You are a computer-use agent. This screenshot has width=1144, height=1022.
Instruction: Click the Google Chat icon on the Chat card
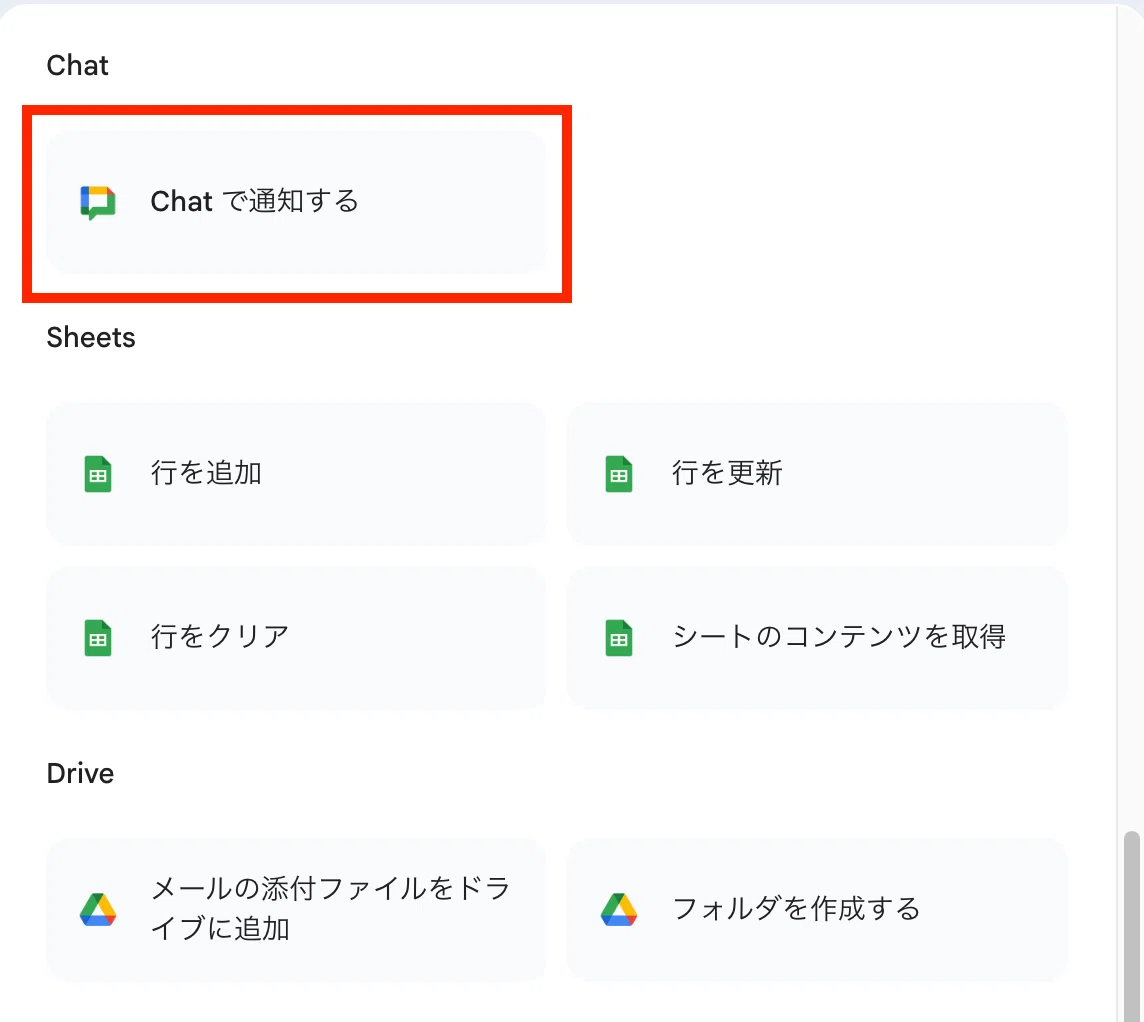coord(98,202)
